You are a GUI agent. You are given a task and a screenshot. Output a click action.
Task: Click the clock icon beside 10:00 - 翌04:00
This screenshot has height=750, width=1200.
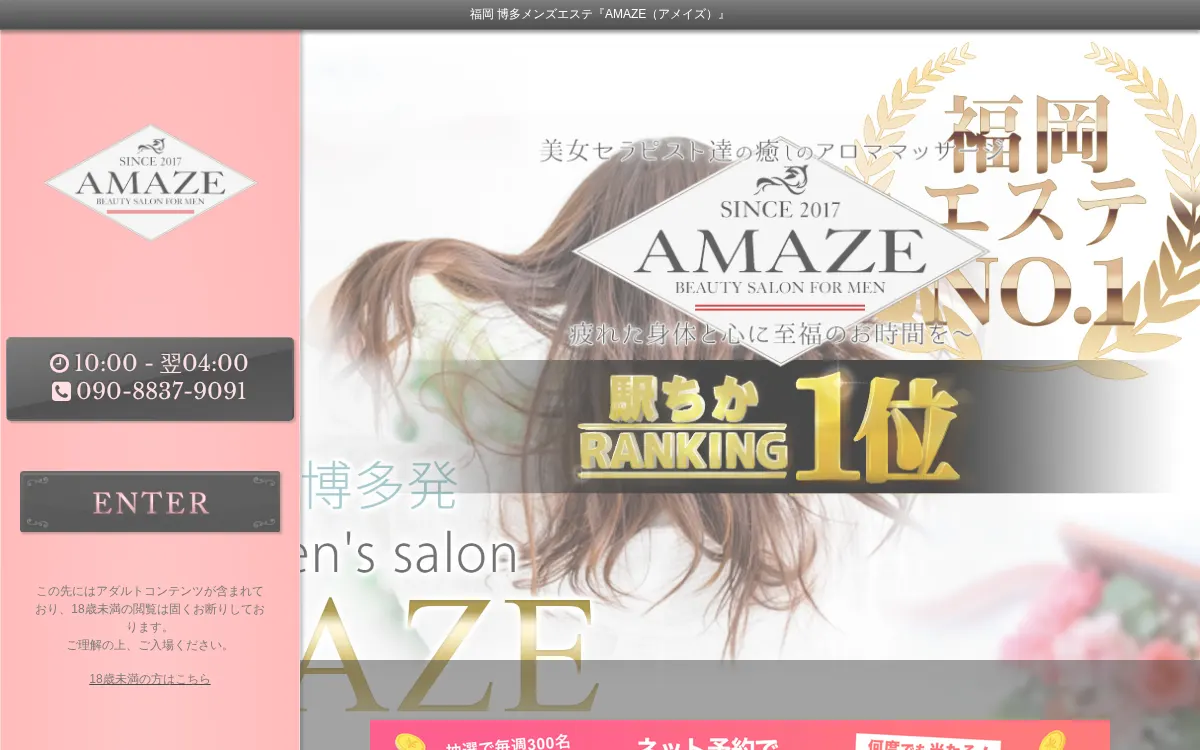pyautogui.click(x=60, y=363)
